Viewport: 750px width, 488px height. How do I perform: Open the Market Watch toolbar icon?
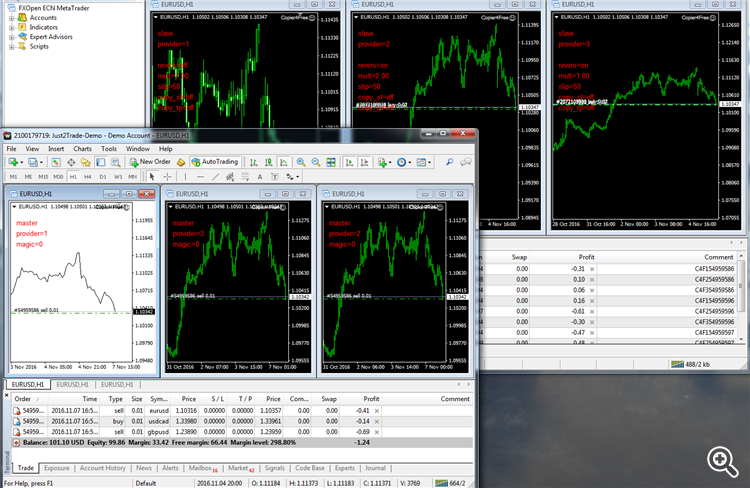pos(56,162)
